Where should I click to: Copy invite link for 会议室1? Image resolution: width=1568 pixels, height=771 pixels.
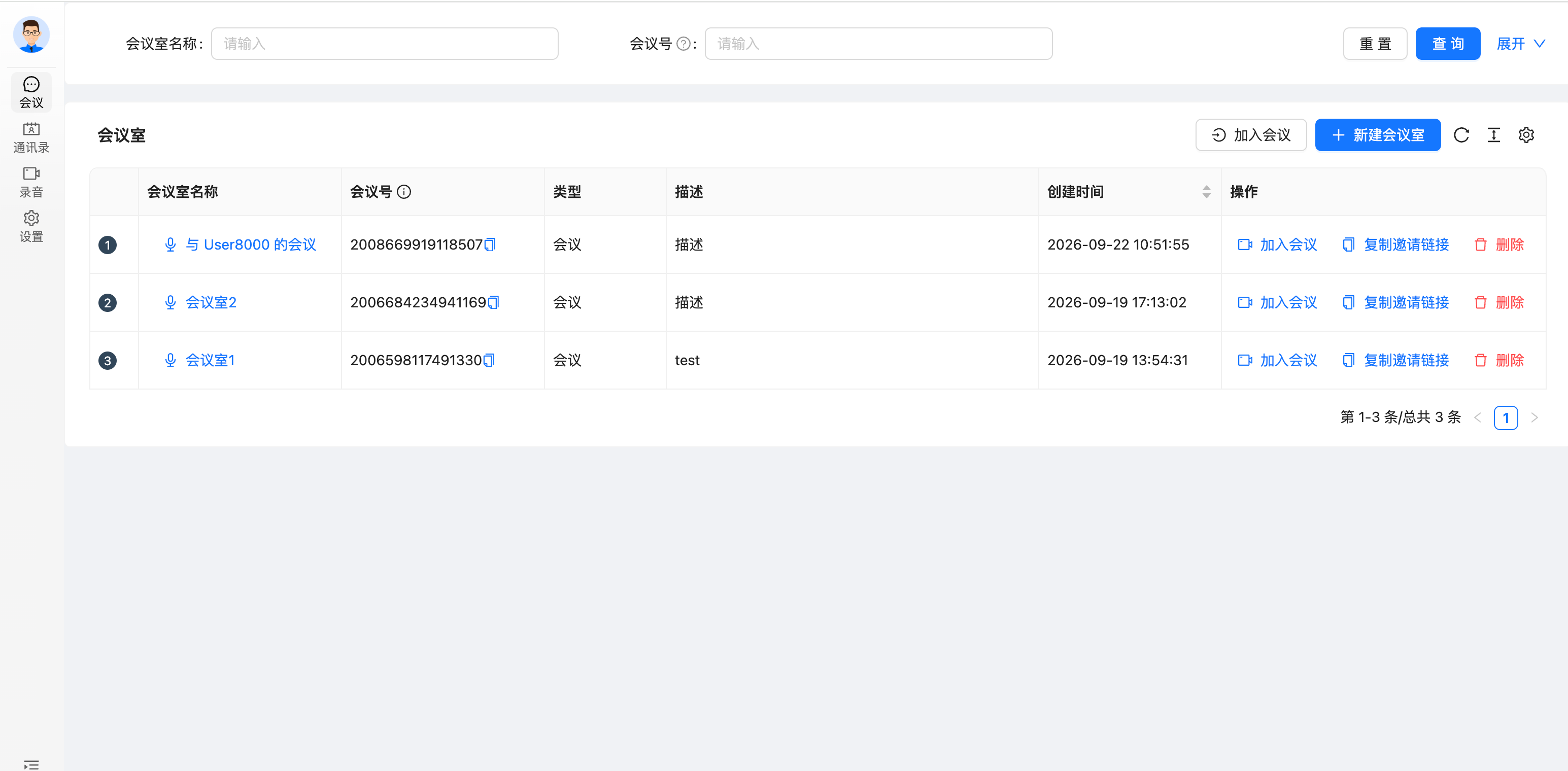(1396, 360)
